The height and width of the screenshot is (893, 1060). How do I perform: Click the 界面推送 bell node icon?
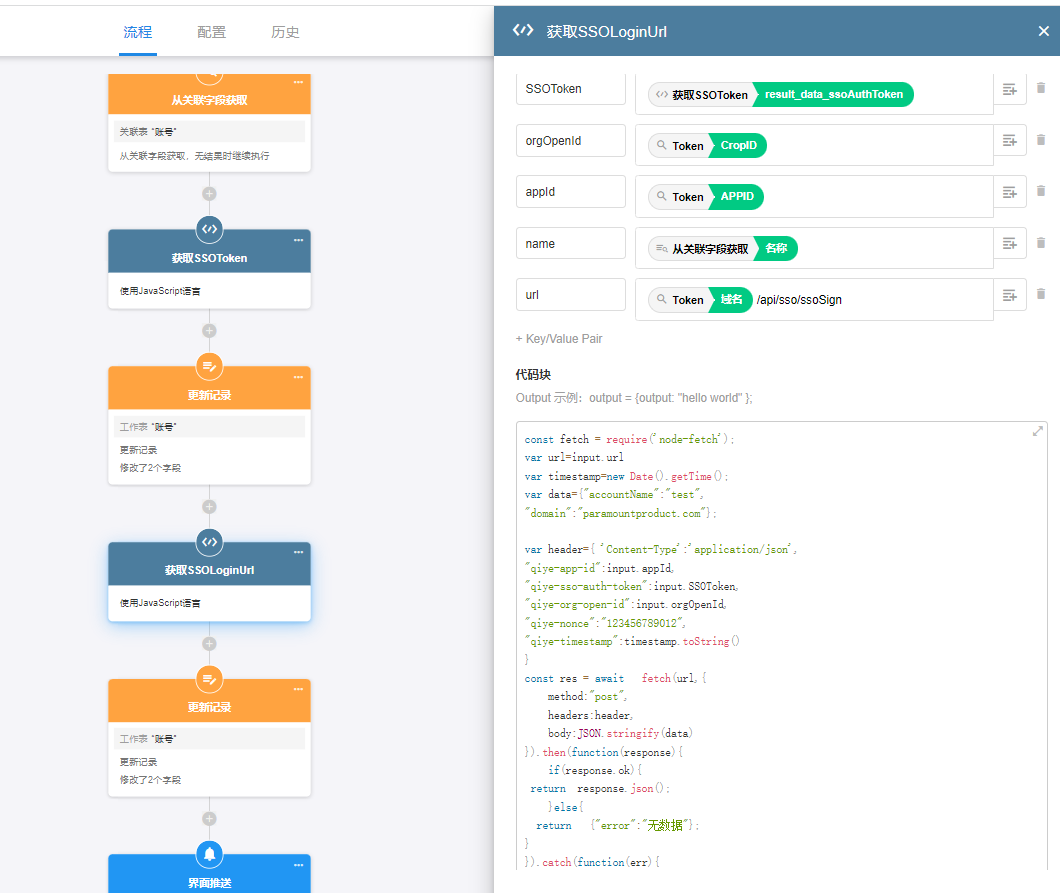tap(209, 854)
